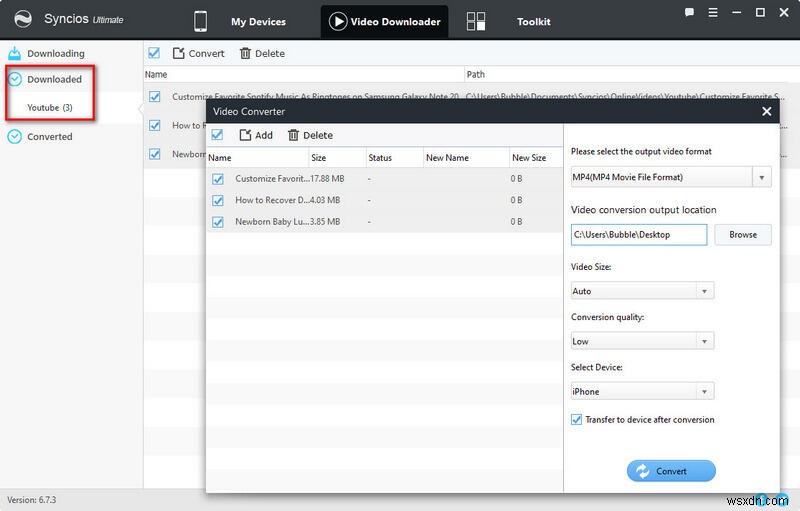This screenshot has height=511, width=800.
Task: Click the Downloaded checkmark circle icon
Action: [15, 79]
